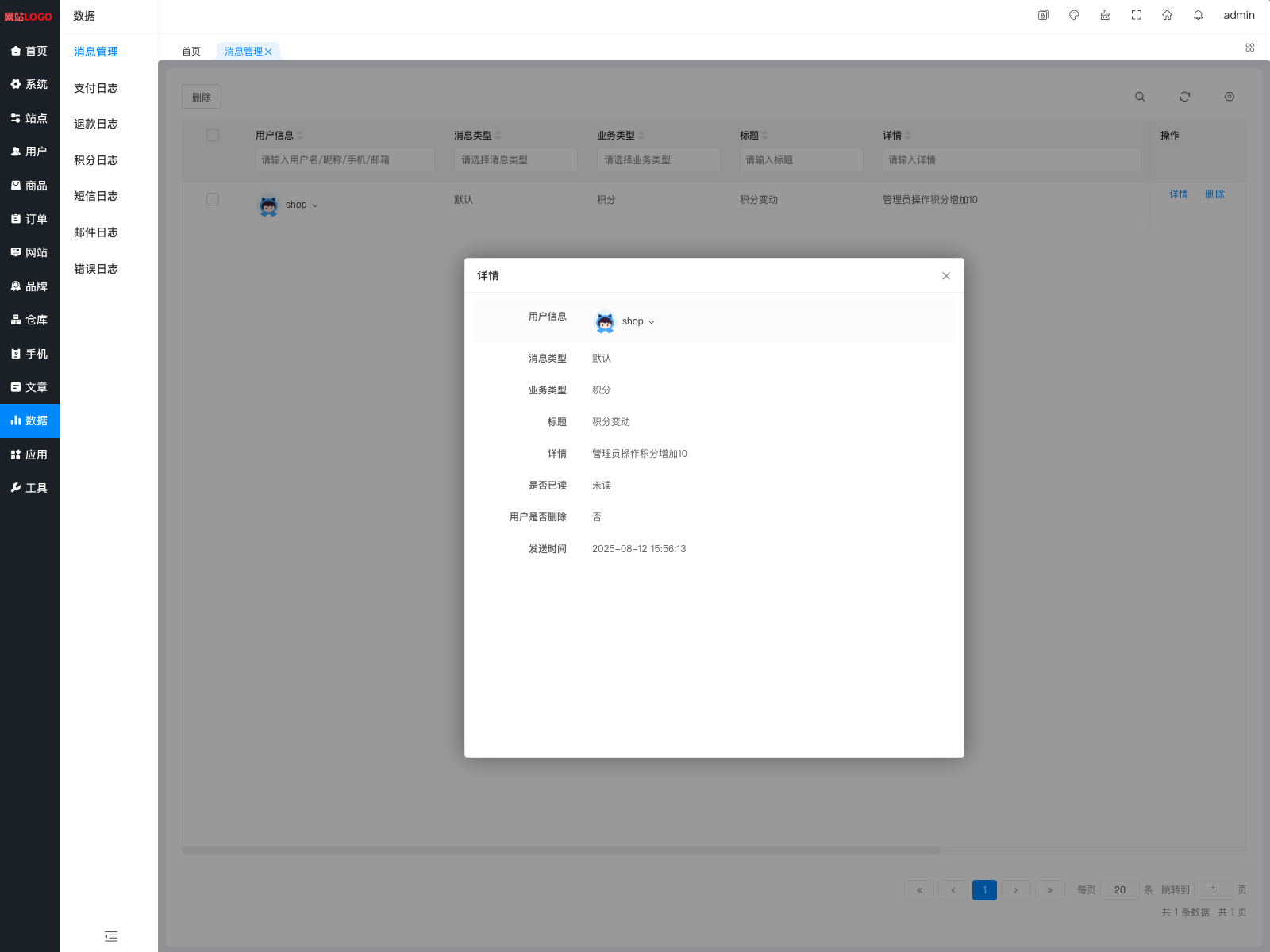Screen dimensions: 1270x952
Task: Close the 详情 dialog
Action: coord(945,276)
